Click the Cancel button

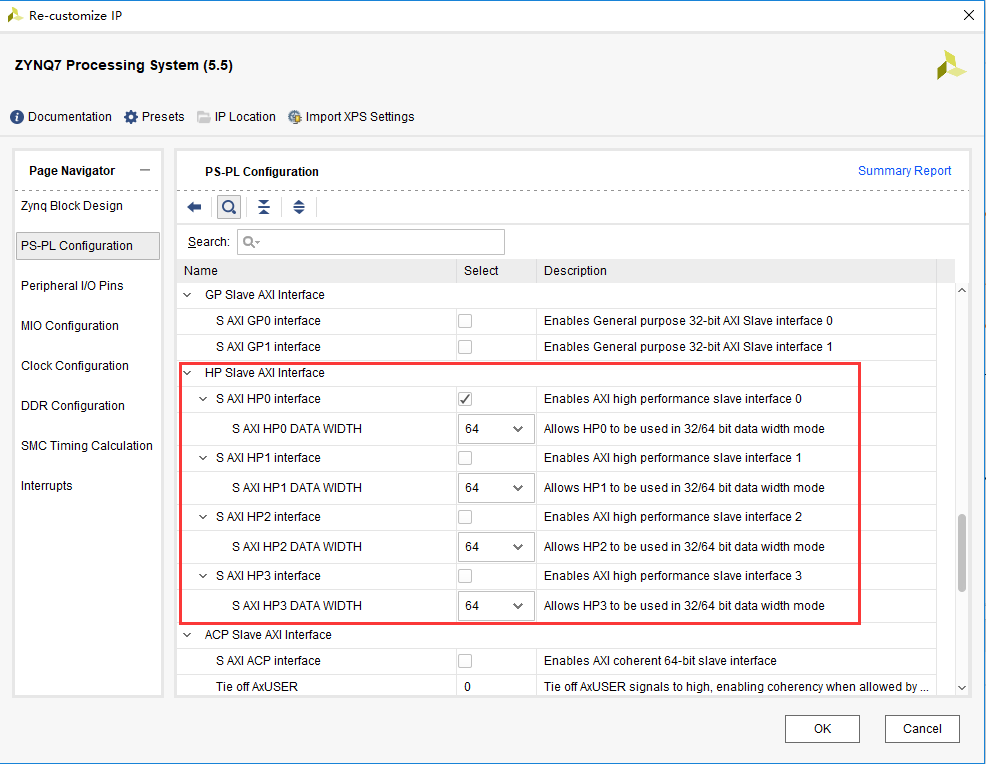[x=922, y=729]
